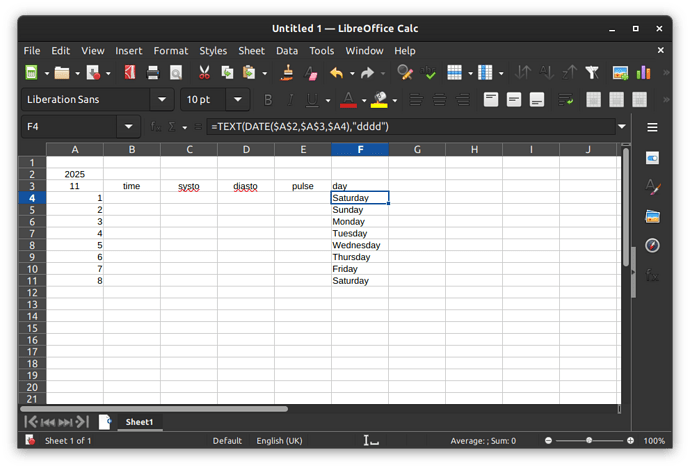
Task: Expand the Liberation Sans font name dropdown
Action: pyautogui.click(x=162, y=100)
